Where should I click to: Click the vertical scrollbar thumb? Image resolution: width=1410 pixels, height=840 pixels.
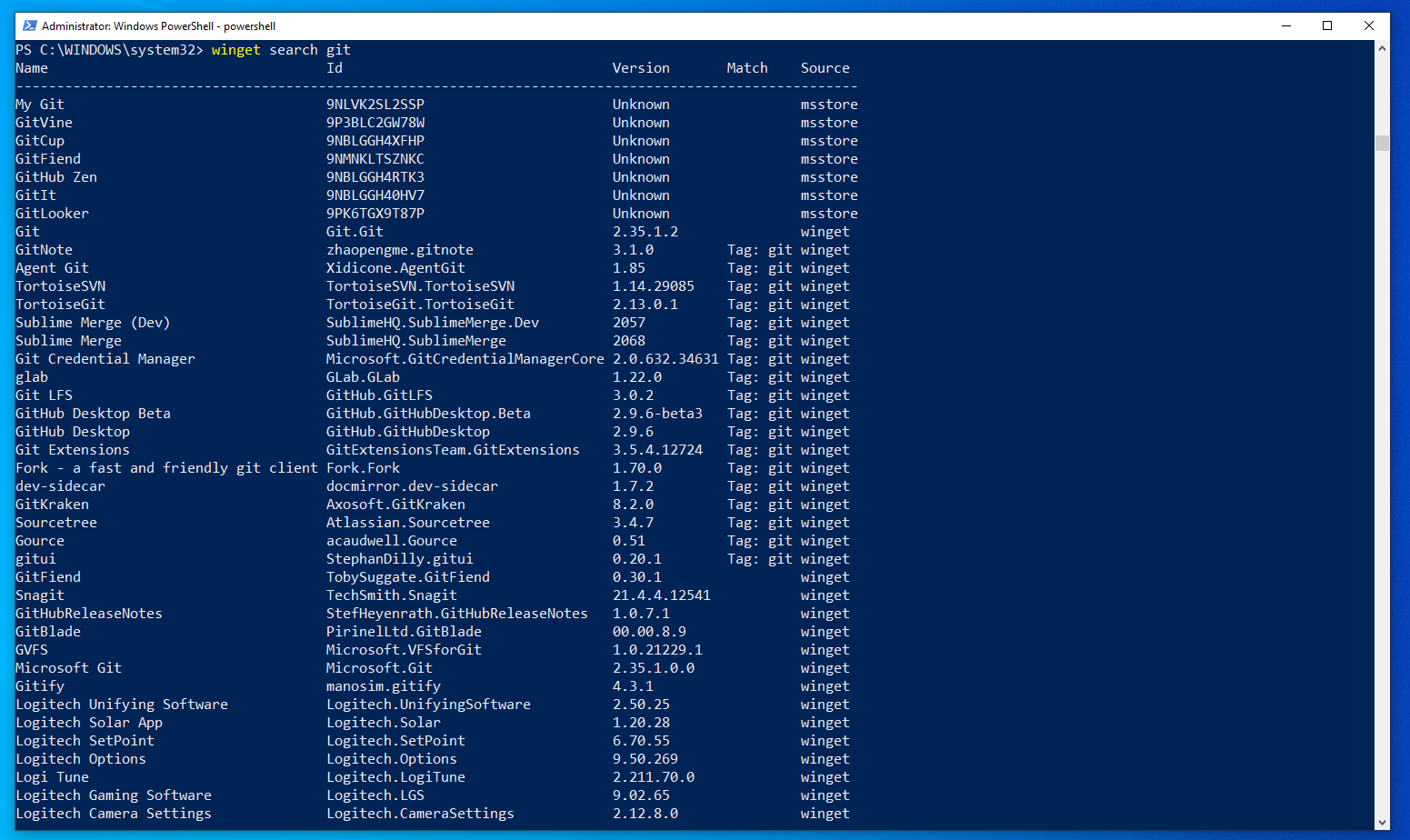coord(1382,143)
